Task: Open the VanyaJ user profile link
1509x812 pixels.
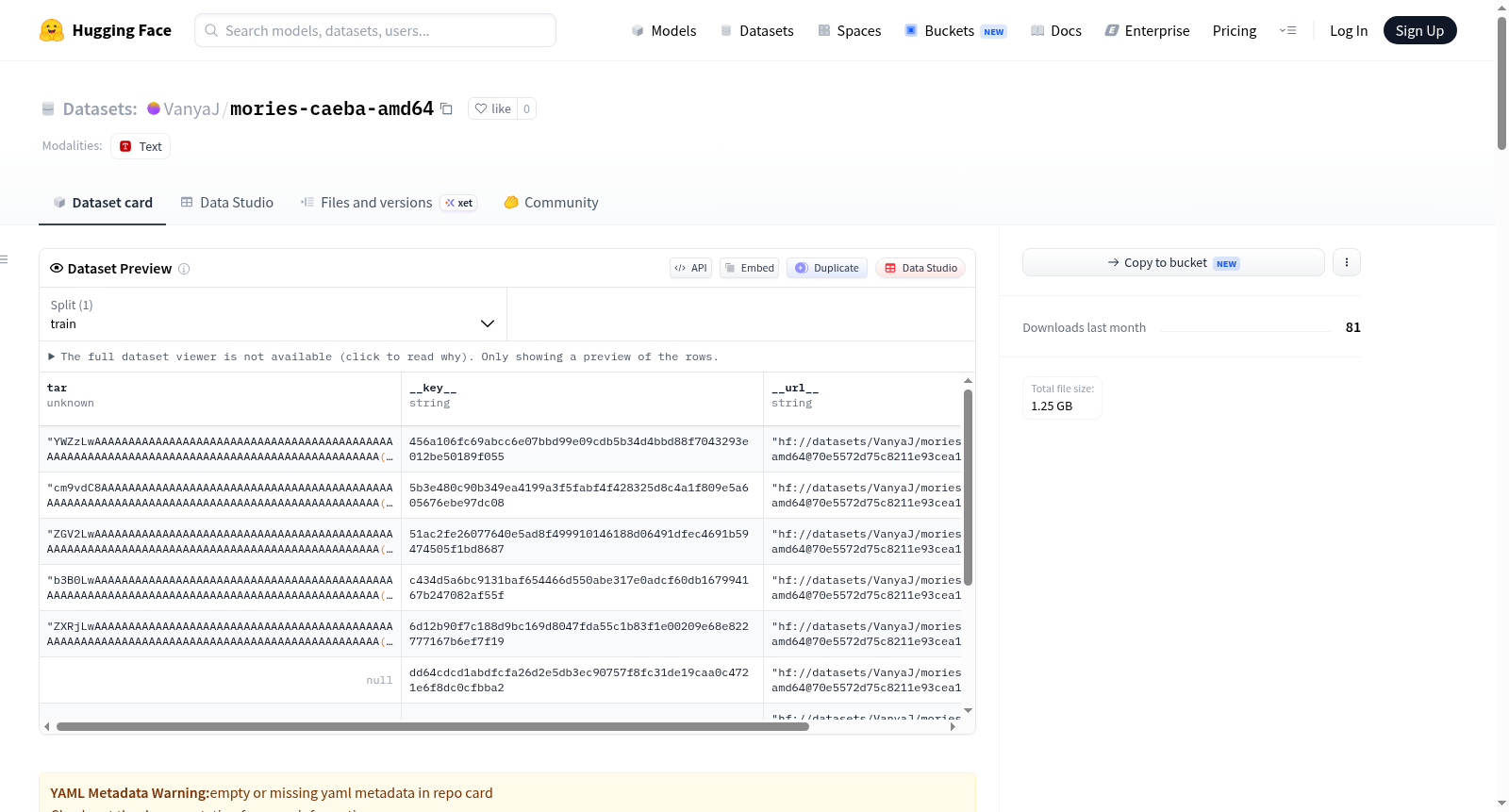Action: [x=191, y=108]
